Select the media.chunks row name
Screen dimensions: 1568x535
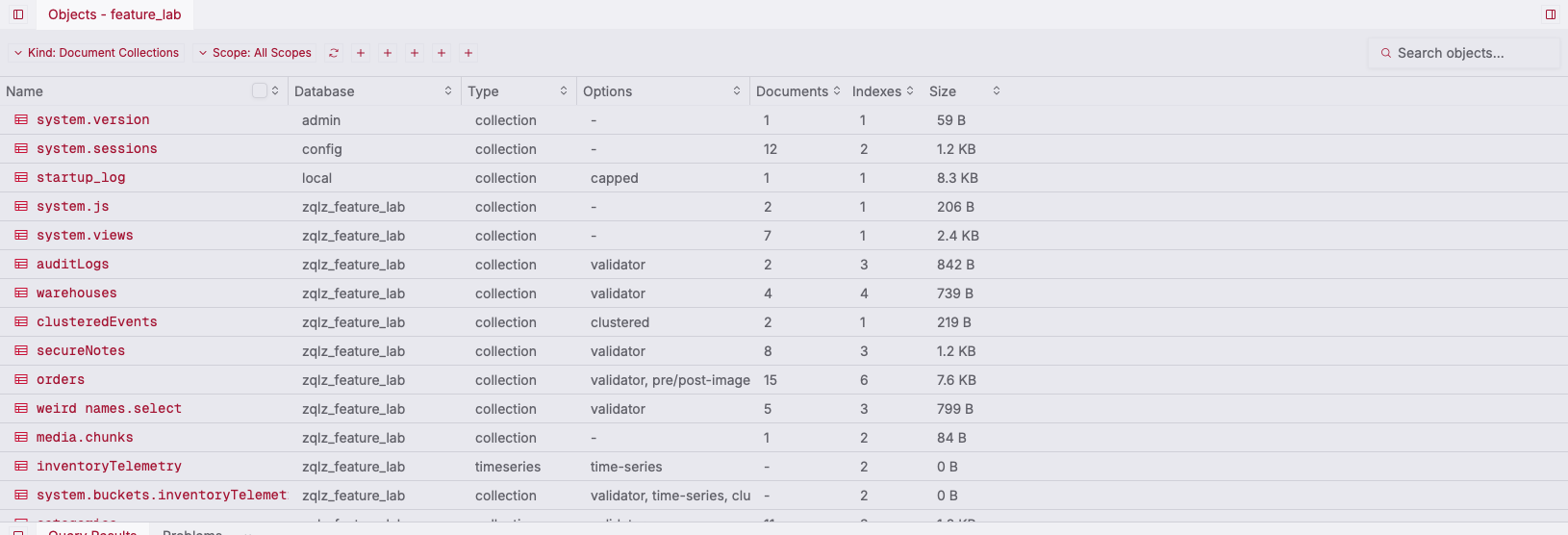pos(85,438)
